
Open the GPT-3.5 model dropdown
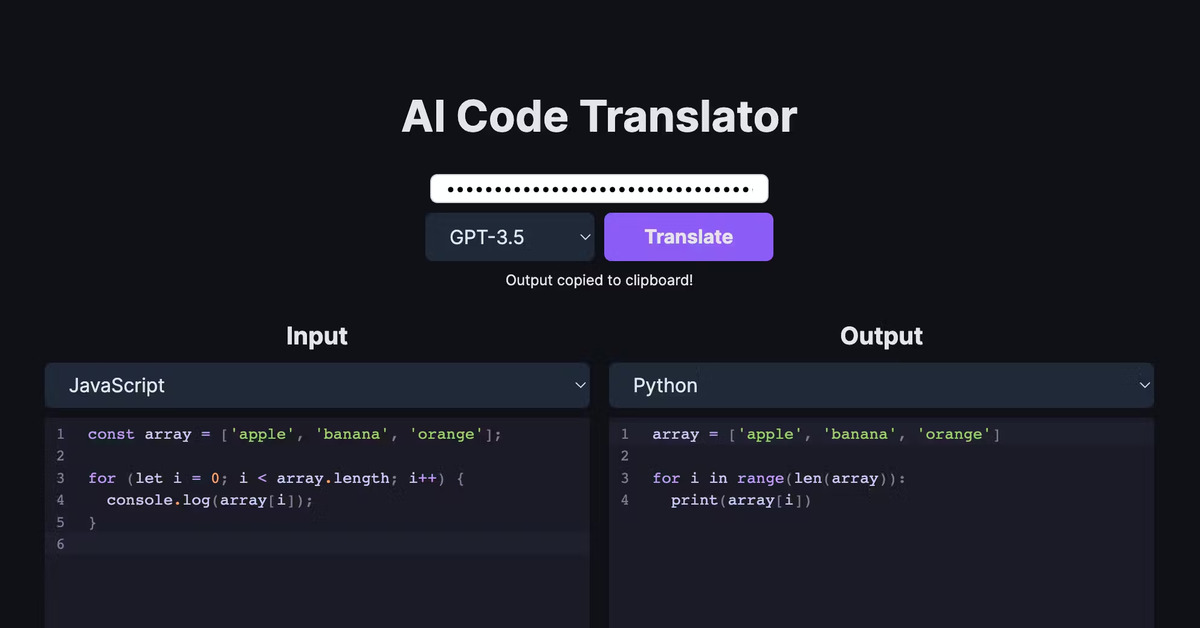tap(509, 236)
